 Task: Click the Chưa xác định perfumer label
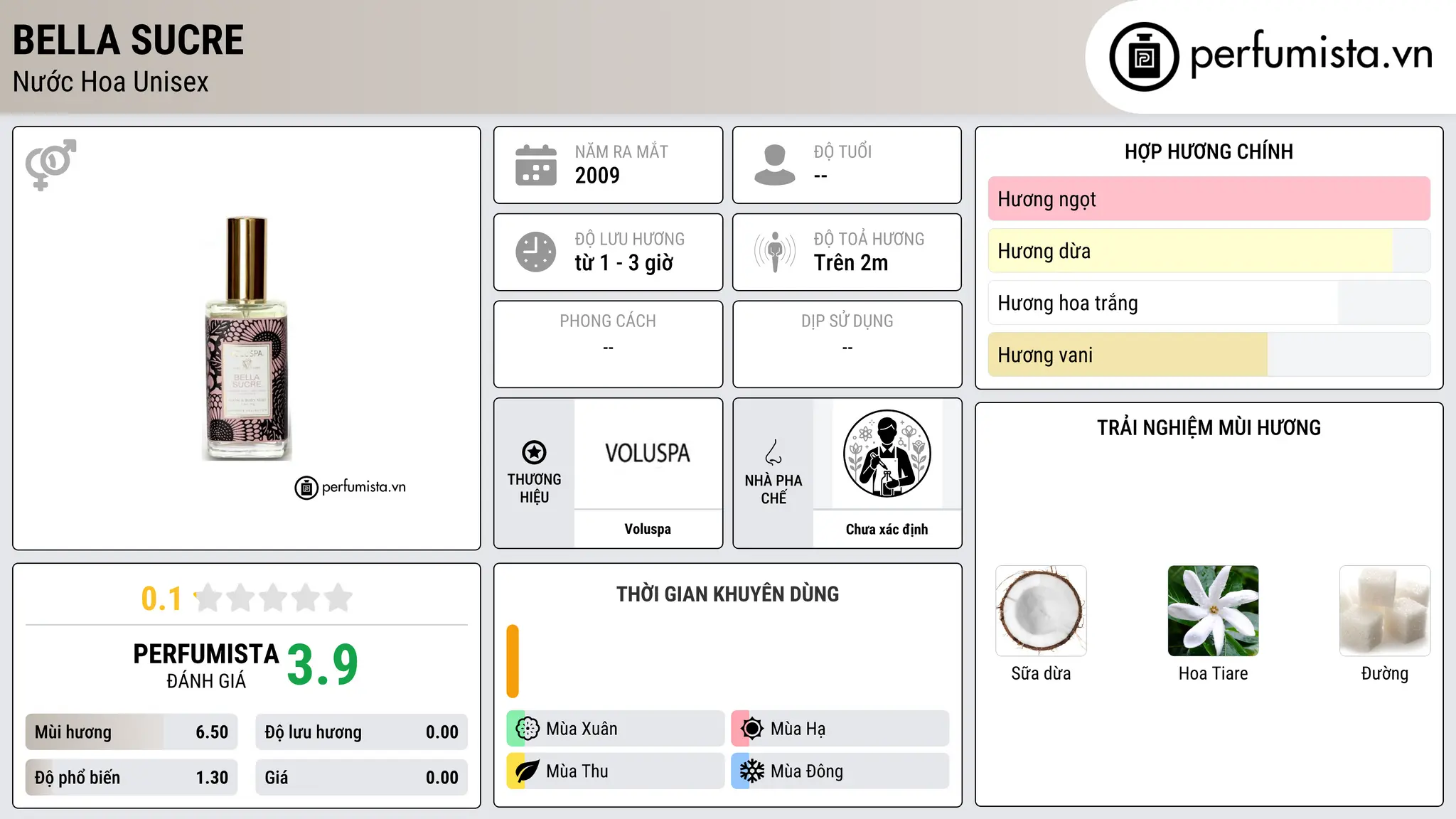[887, 529]
